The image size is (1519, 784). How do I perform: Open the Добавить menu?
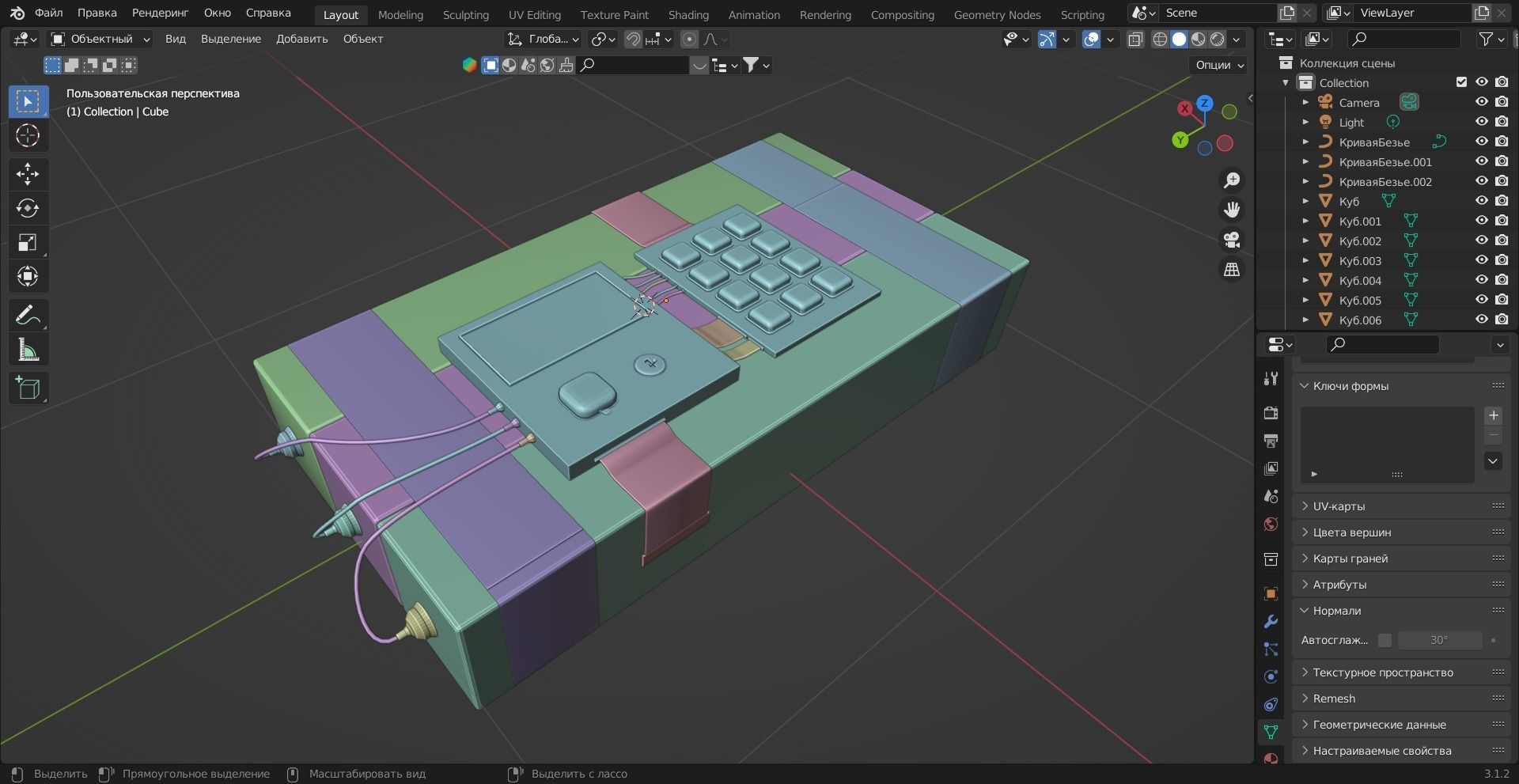301,39
